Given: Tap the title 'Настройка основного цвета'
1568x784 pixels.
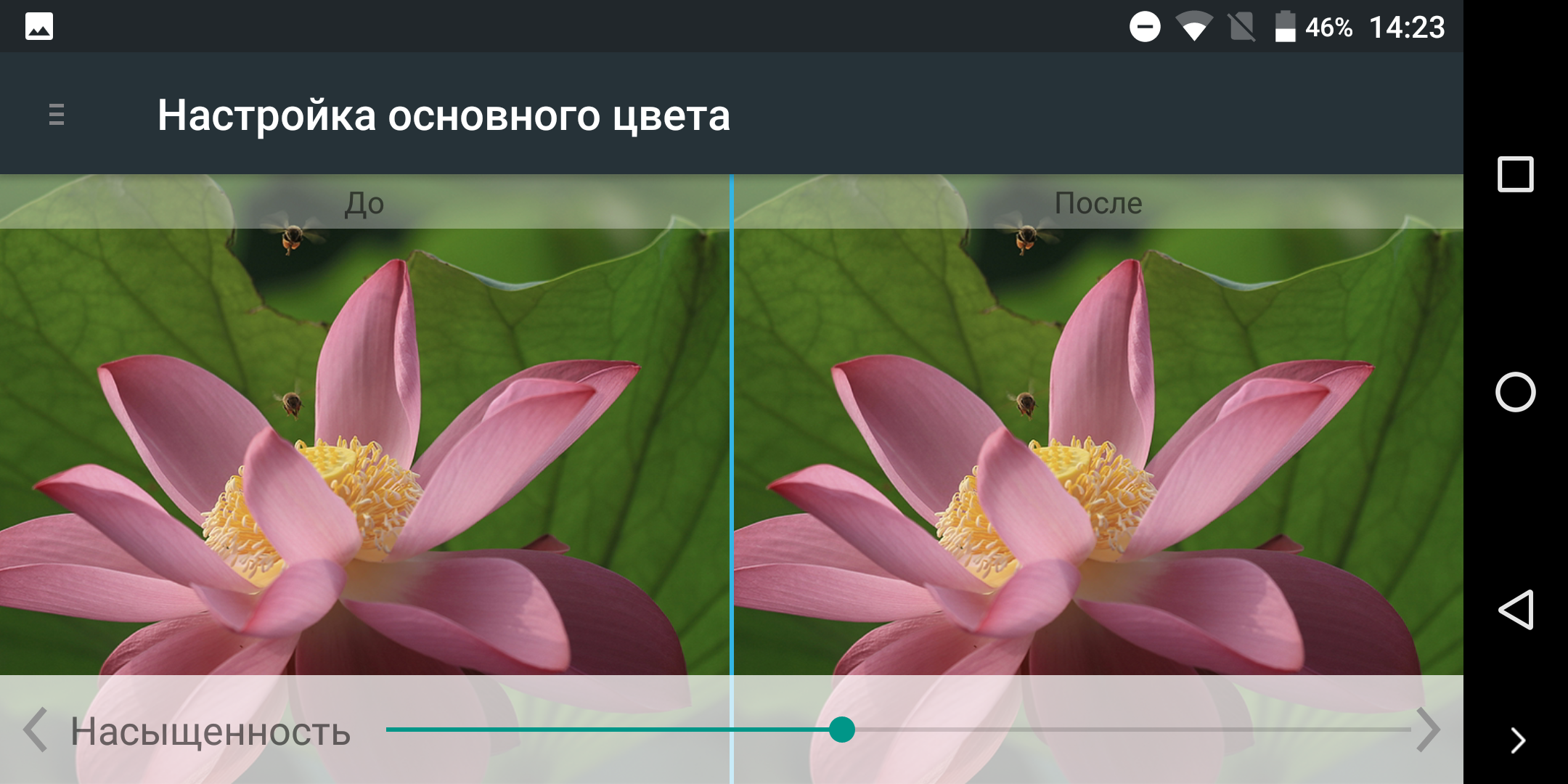Looking at the screenshot, I should [444, 115].
